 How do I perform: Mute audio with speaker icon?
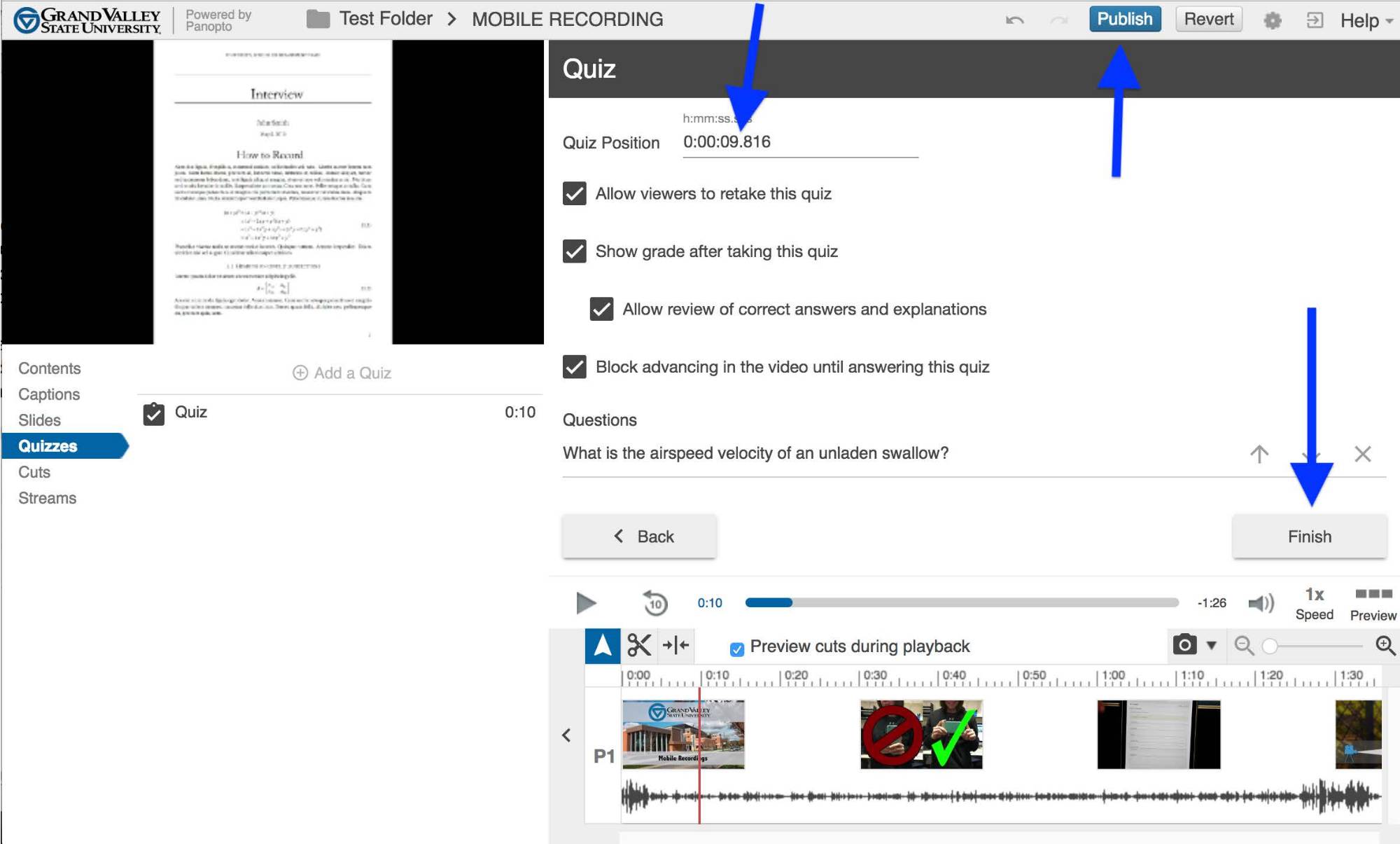coord(1261,603)
